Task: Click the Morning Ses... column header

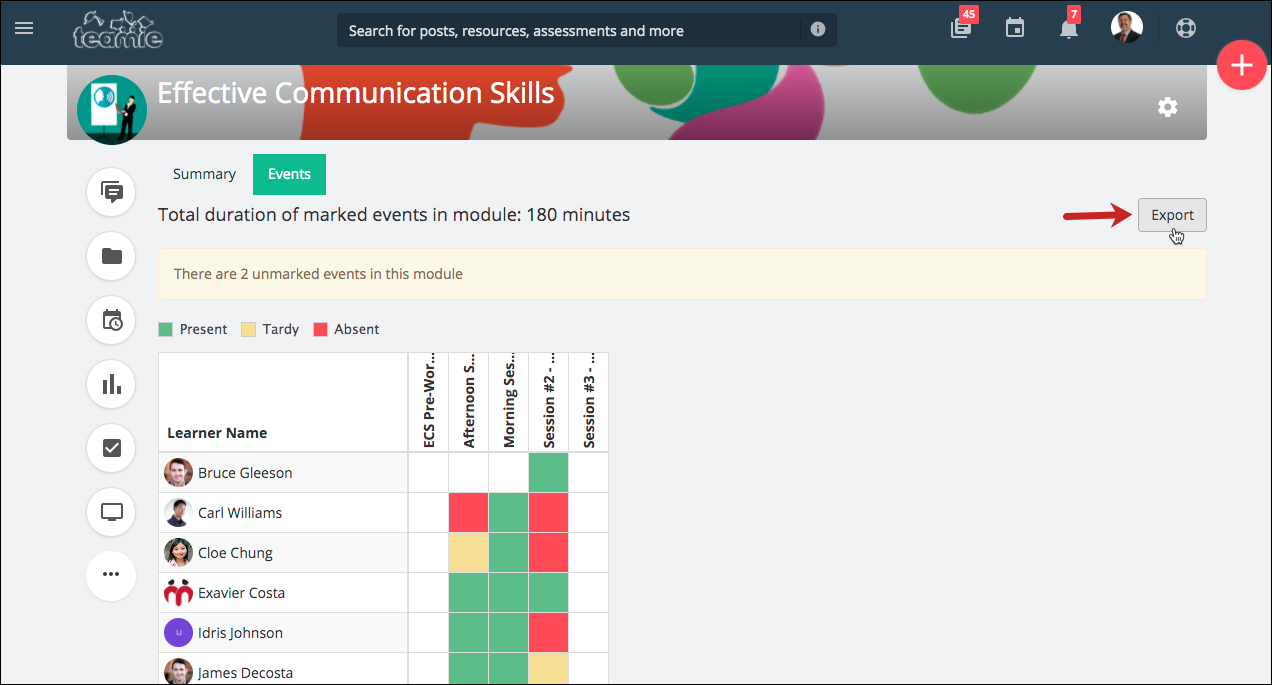Action: pos(509,401)
